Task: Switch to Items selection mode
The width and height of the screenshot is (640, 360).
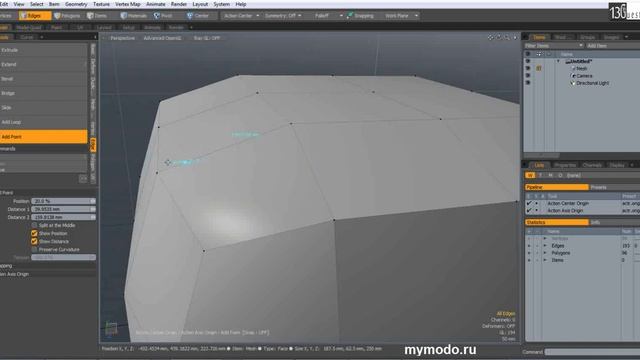Action: (x=98, y=16)
